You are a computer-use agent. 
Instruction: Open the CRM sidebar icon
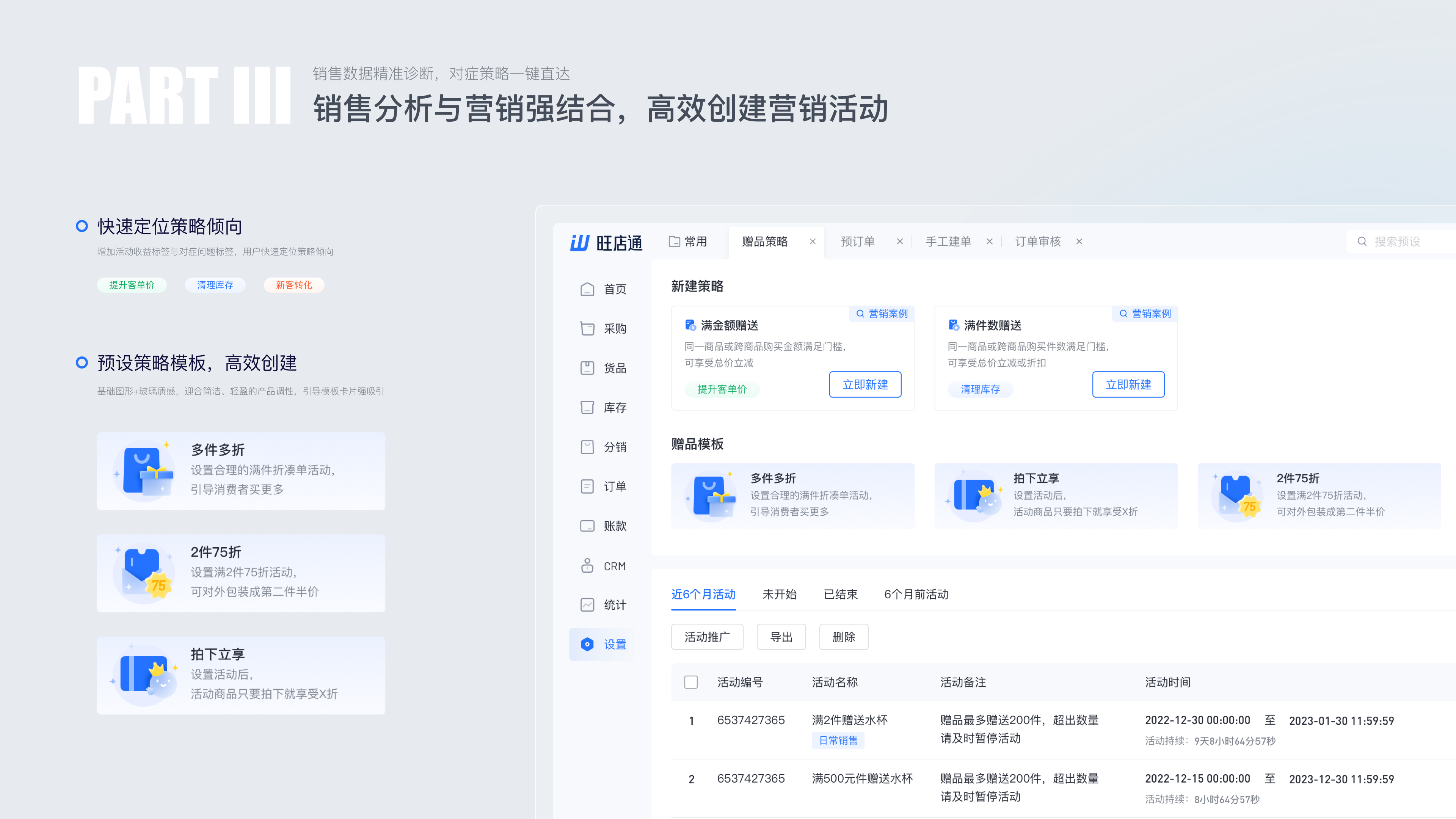click(587, 566)
